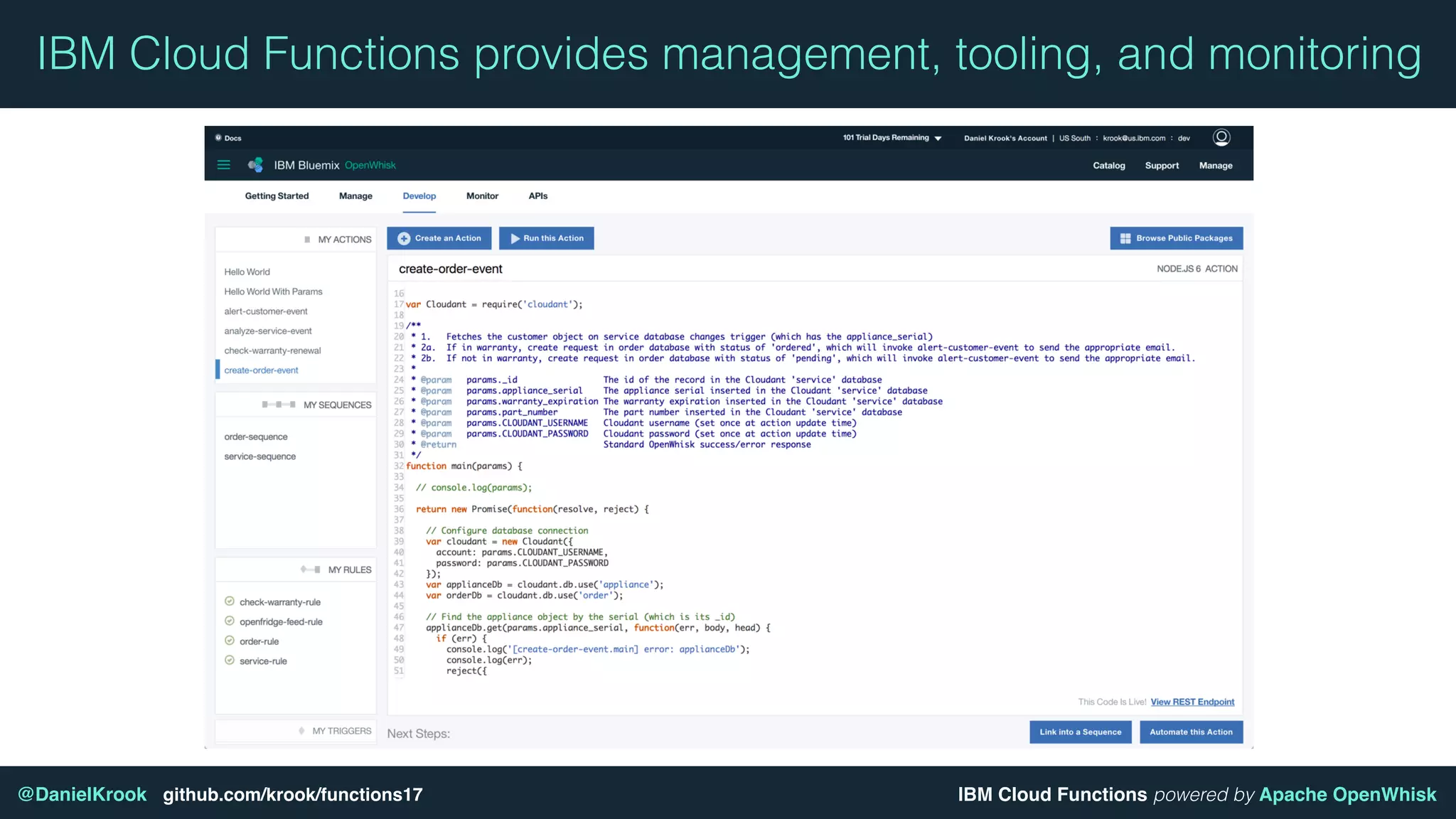Open the APIs tab
The image size is (1456, 819).
tap(538, 196)
